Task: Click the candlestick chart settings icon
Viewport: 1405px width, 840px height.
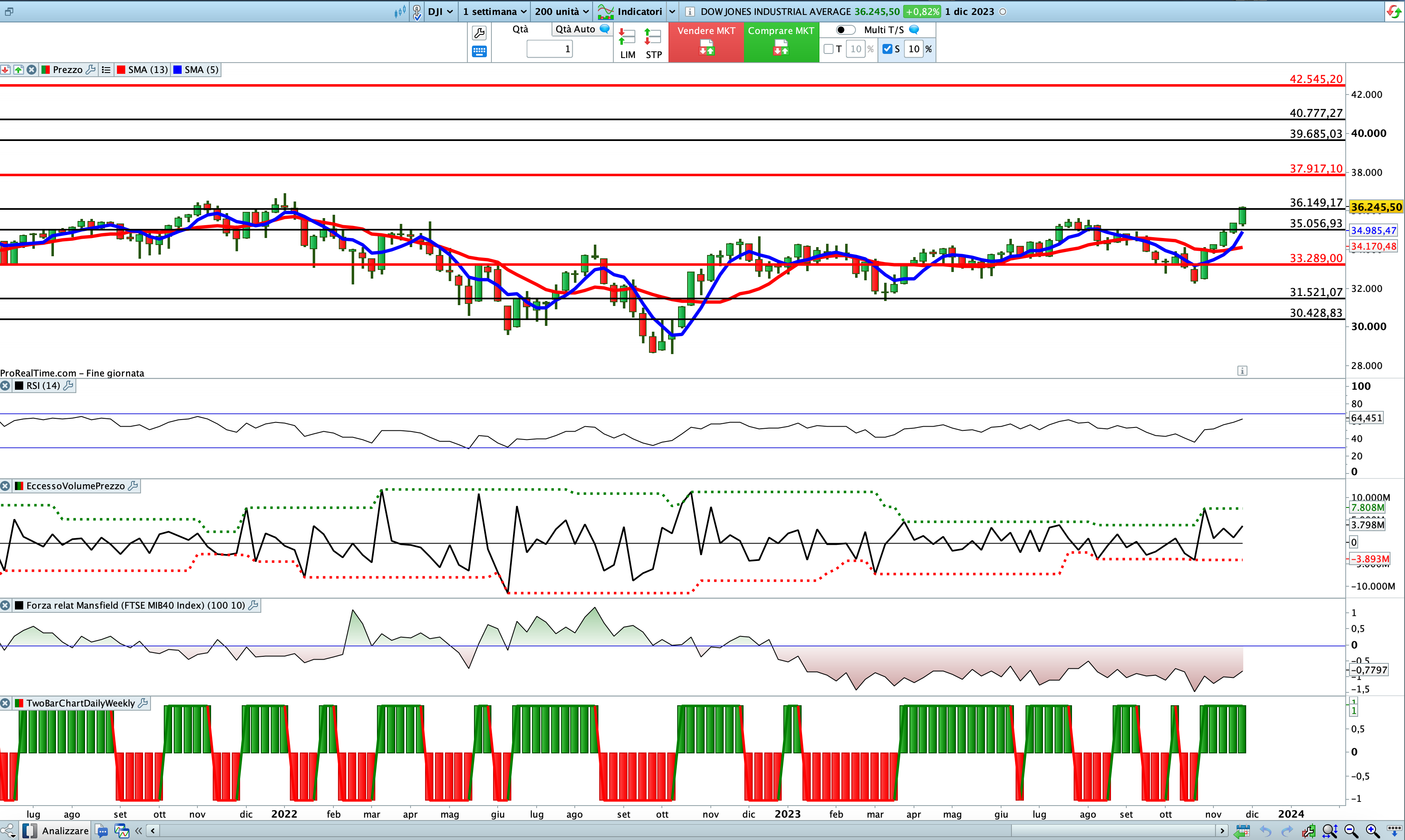Action: tap(1308, 831)
